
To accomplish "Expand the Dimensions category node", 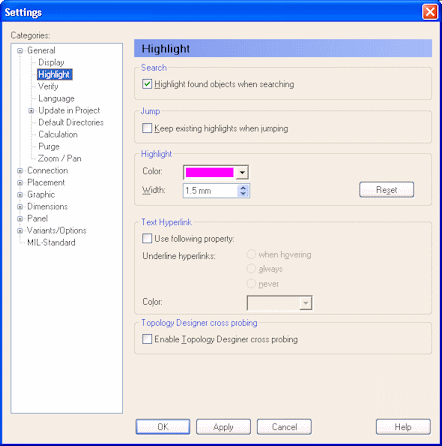I will point(20,207).
